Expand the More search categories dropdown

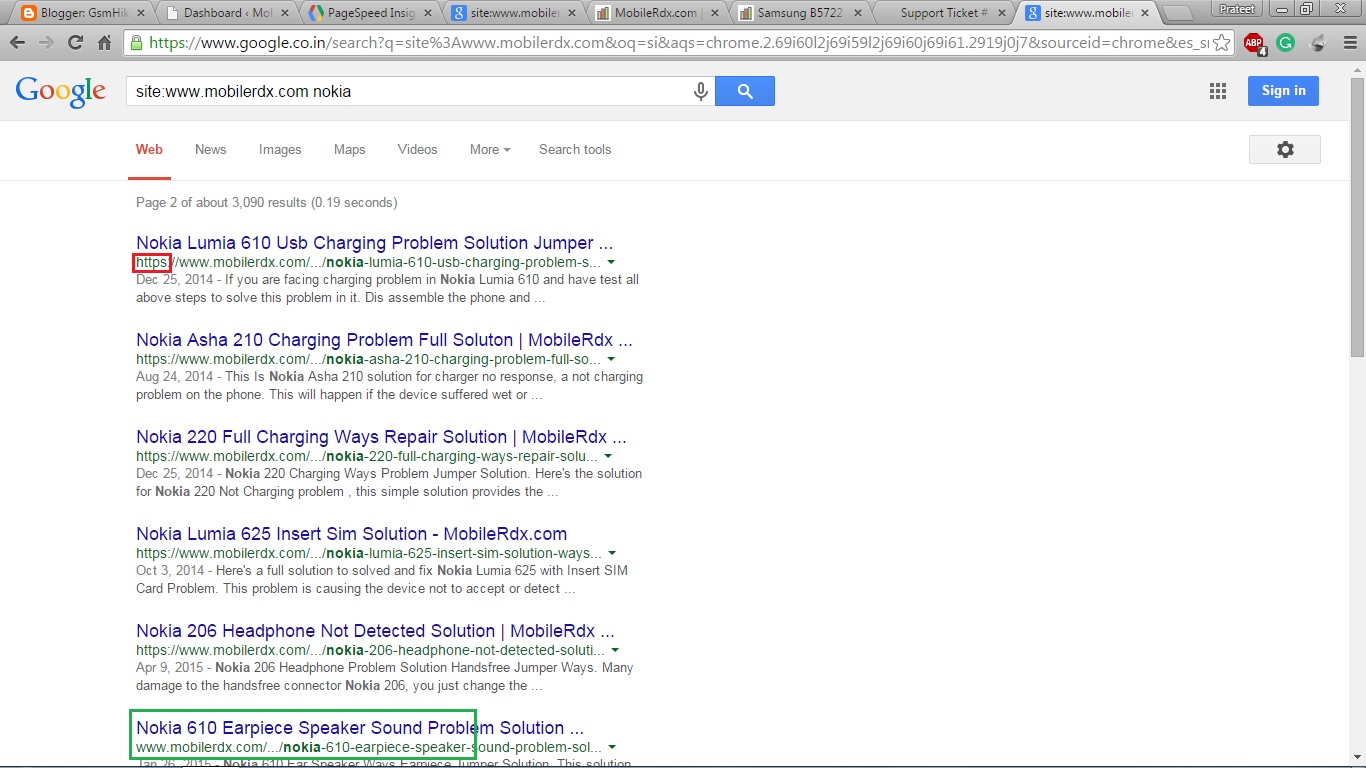coord(490,149)
